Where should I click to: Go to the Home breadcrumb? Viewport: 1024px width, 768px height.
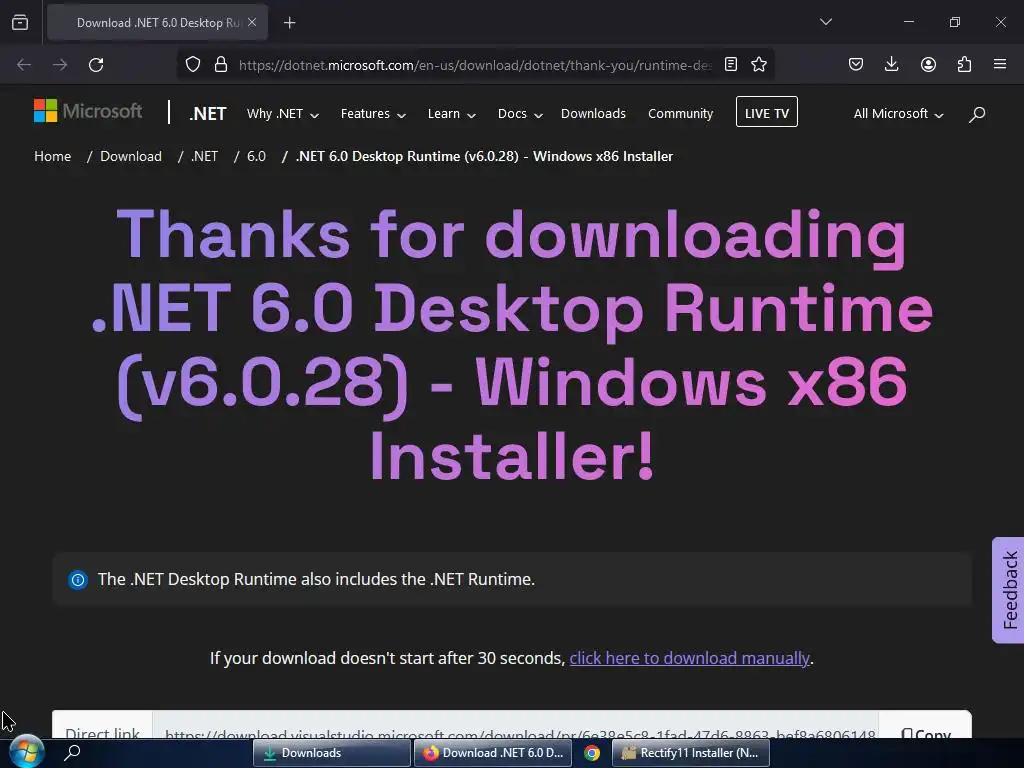click(52, 156)
